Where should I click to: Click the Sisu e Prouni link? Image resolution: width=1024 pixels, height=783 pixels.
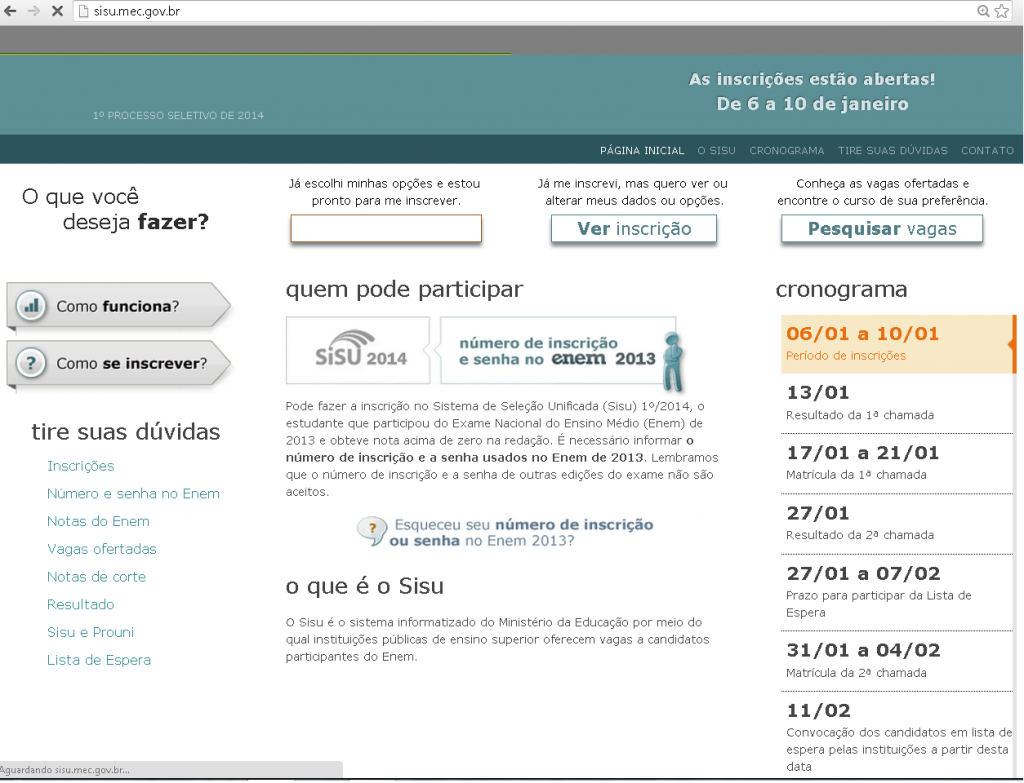click(x=90, y=632)
